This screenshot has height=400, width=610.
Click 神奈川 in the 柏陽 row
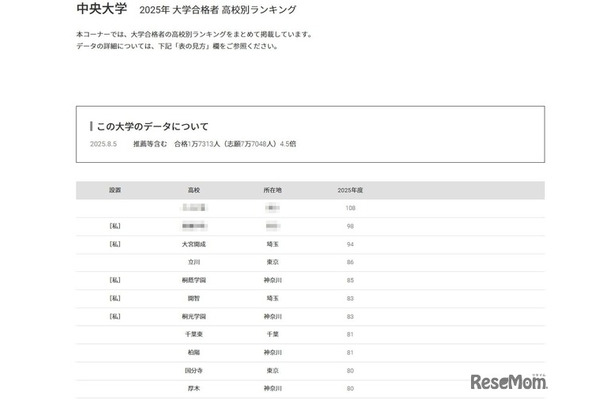coord(272,353)
